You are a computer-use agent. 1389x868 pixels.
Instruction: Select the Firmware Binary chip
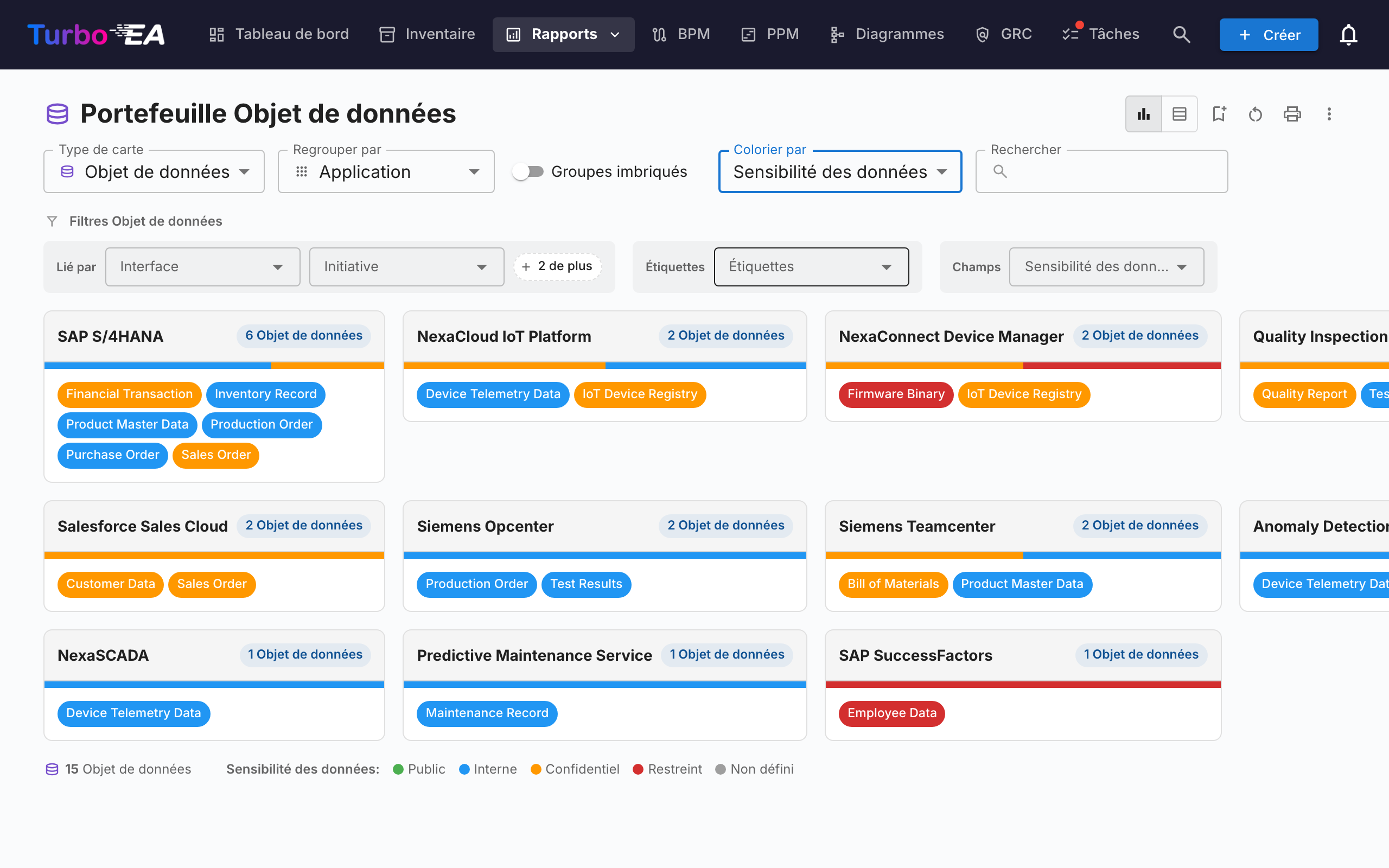pos(895,394)
